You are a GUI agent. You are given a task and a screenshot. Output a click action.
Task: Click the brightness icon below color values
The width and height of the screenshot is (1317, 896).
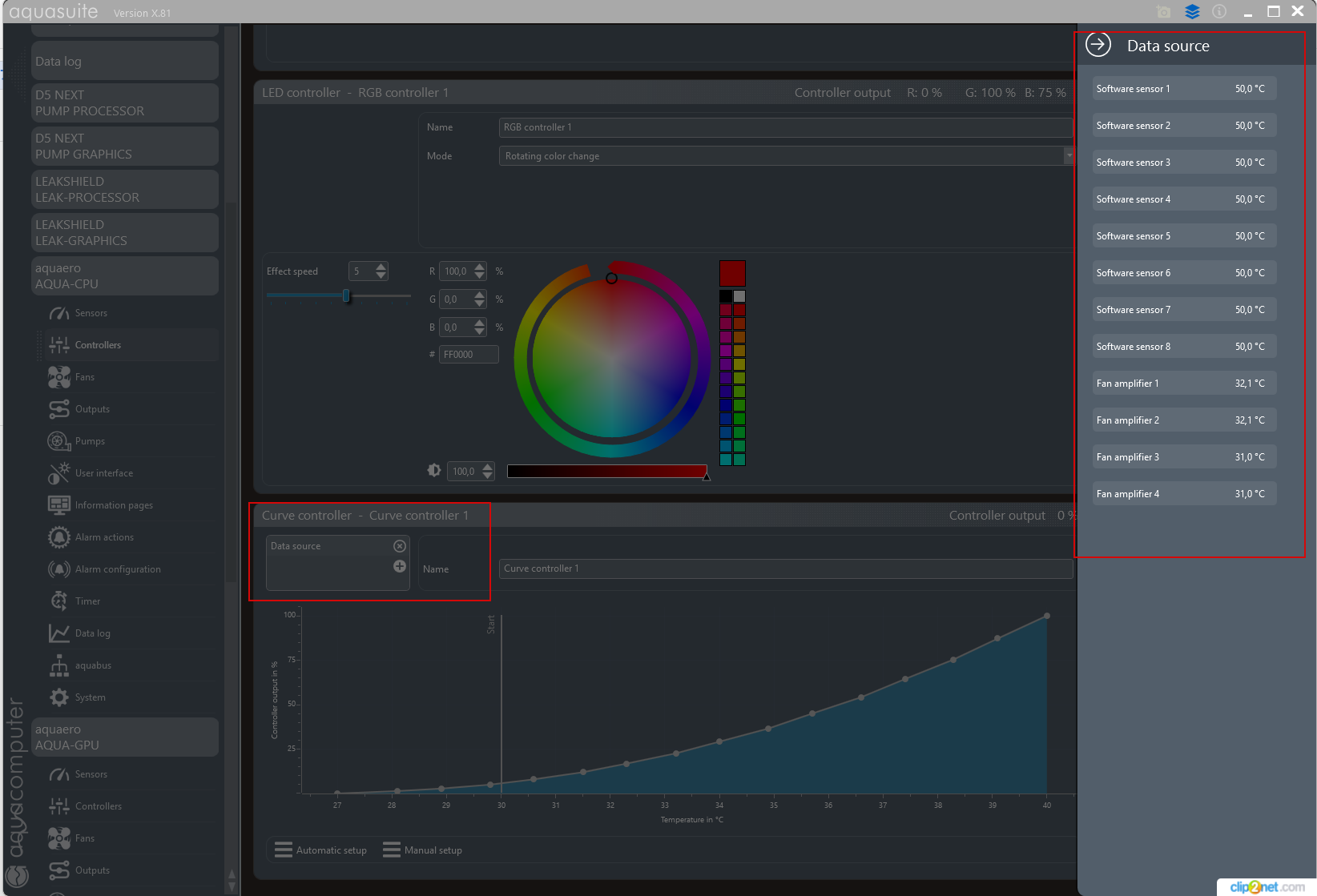click(x=434, y=471)
